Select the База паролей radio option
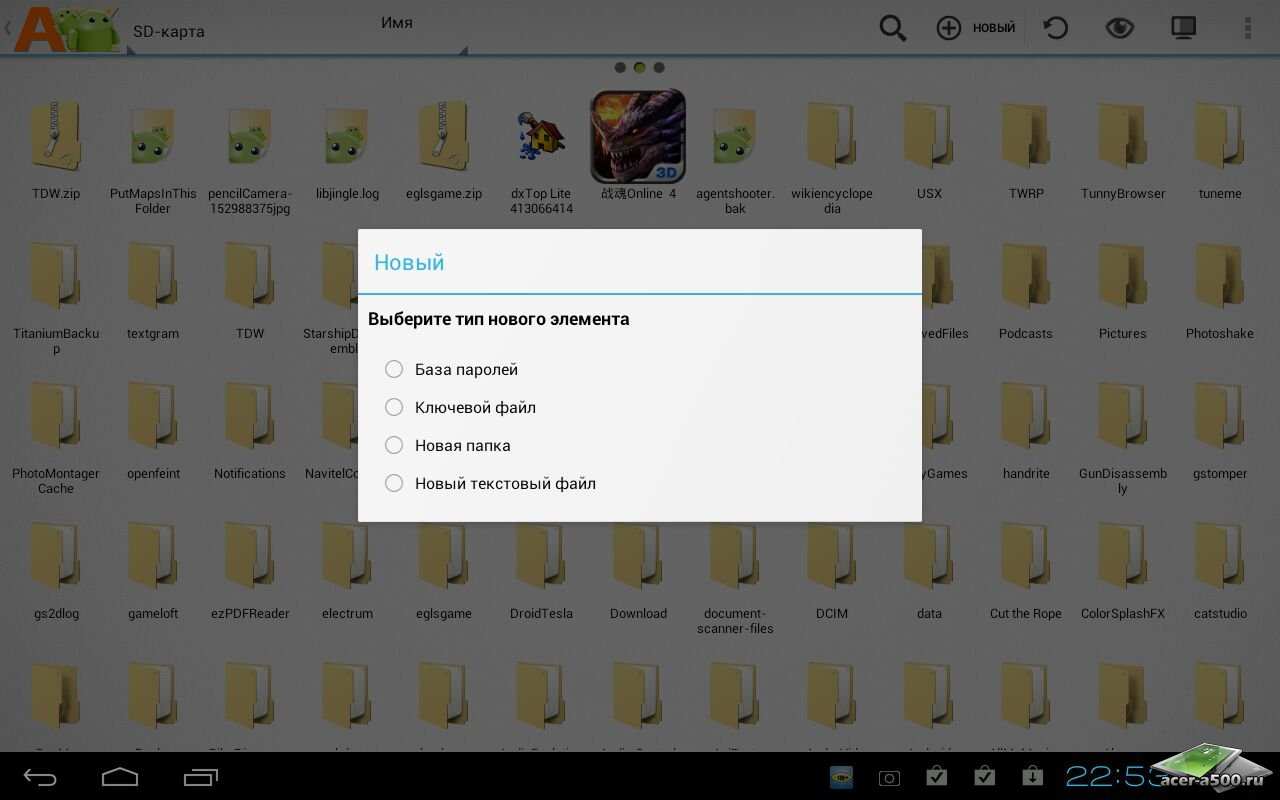Image resolution: width=1280 pixels, height=800 pixels. click(x=394, y=370)
